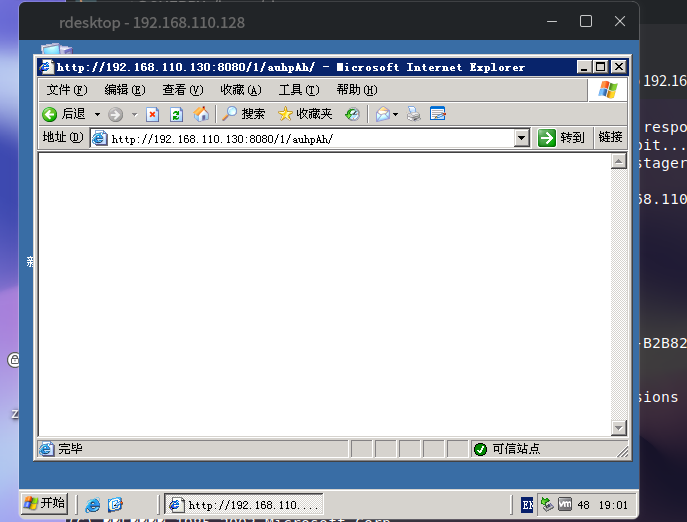Click the Print icon in toolbar
Screen dimensions: 687x522
413,114
